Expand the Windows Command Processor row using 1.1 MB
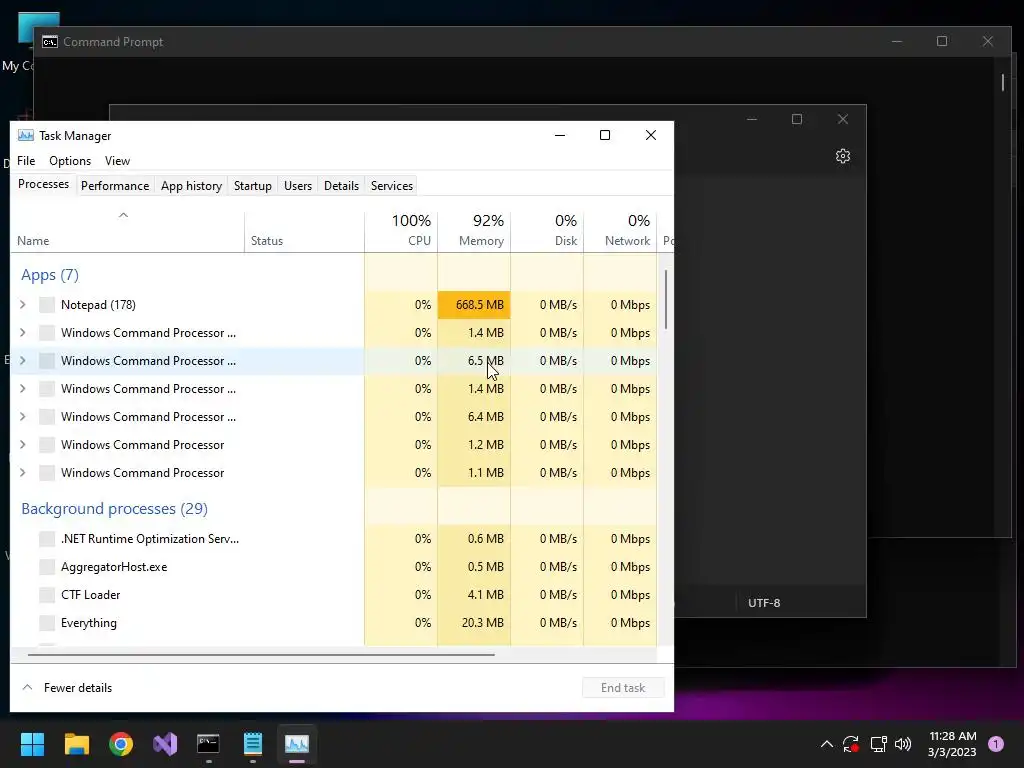Viewport: 1024px width, 768px height. coord(23,473)
